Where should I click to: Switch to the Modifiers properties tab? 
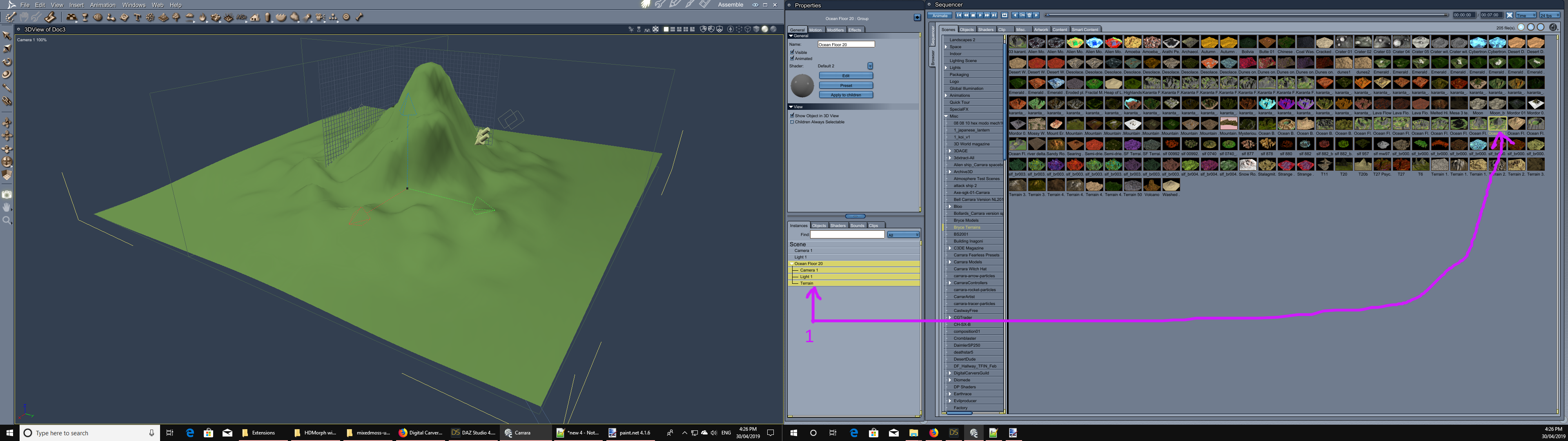click(835, 30)
